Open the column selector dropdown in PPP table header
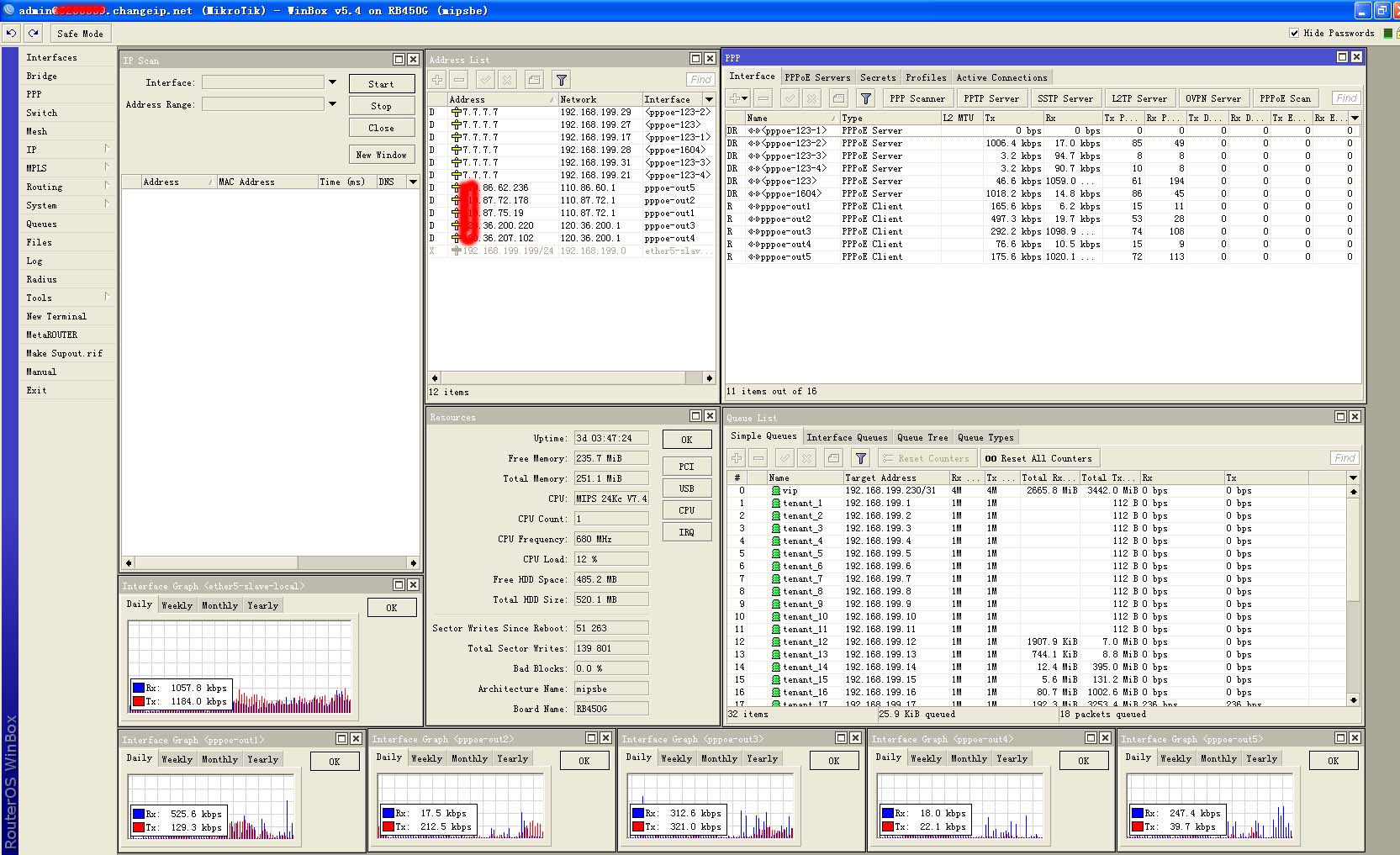1400x855 pixels. [1355, 118]
